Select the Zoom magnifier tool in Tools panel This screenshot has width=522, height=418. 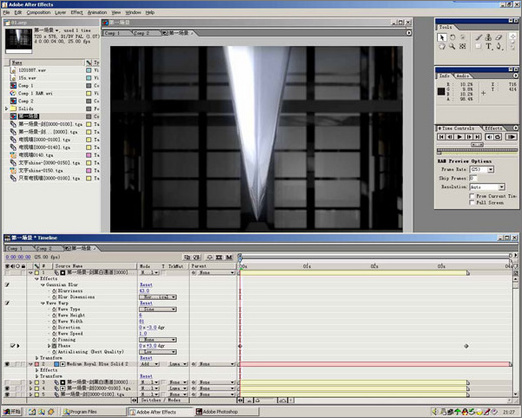452,46
